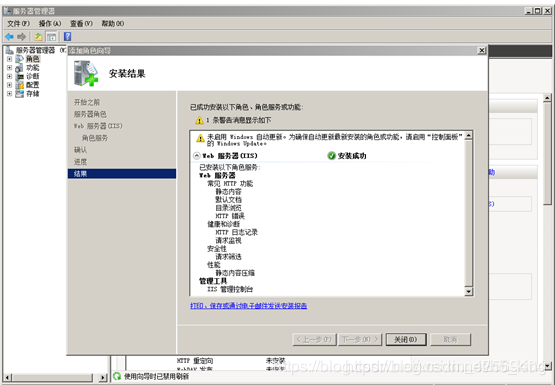Click the main window scroll up arrow at right
Screen dimensions: 555x385
[547, 98]
